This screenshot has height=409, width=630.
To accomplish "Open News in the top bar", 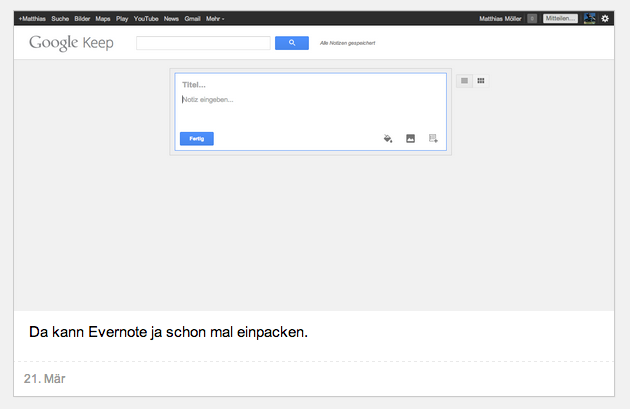I will (x=171, y=18).
